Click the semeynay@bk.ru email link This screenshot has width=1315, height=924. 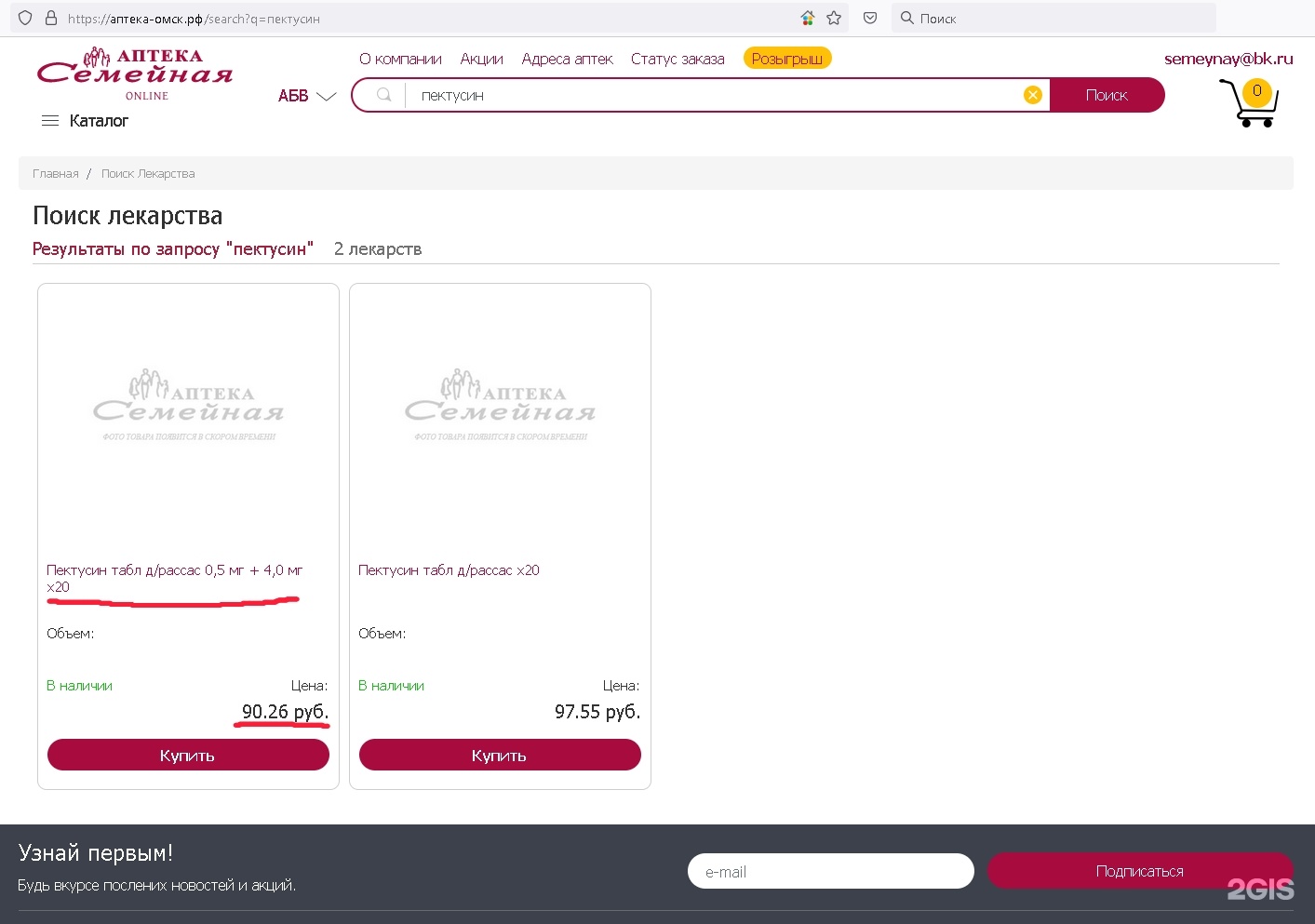pyautogui.click(x=1228, y=59)
